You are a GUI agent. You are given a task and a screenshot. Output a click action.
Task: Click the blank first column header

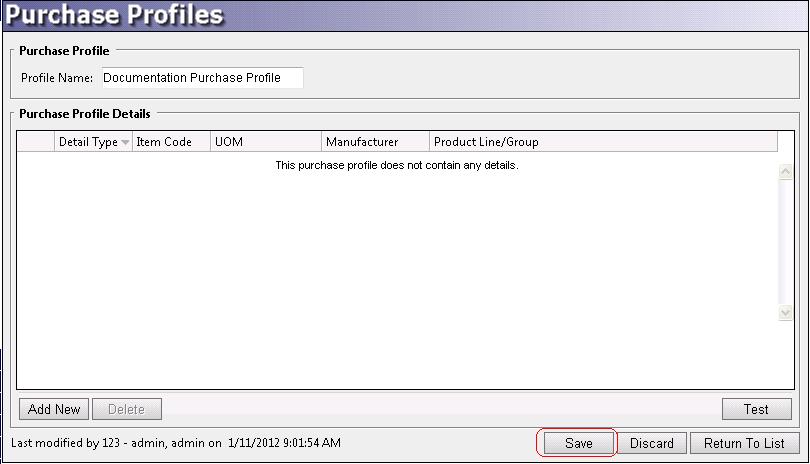(36, 142)
